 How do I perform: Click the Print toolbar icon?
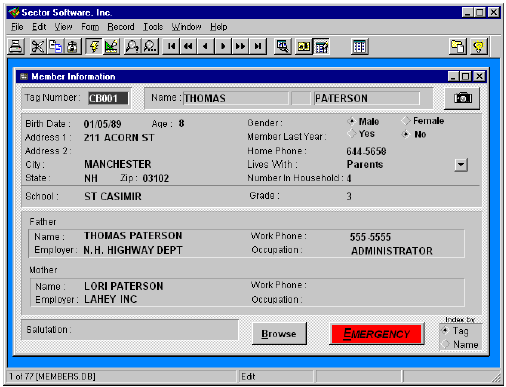(16, 46)
